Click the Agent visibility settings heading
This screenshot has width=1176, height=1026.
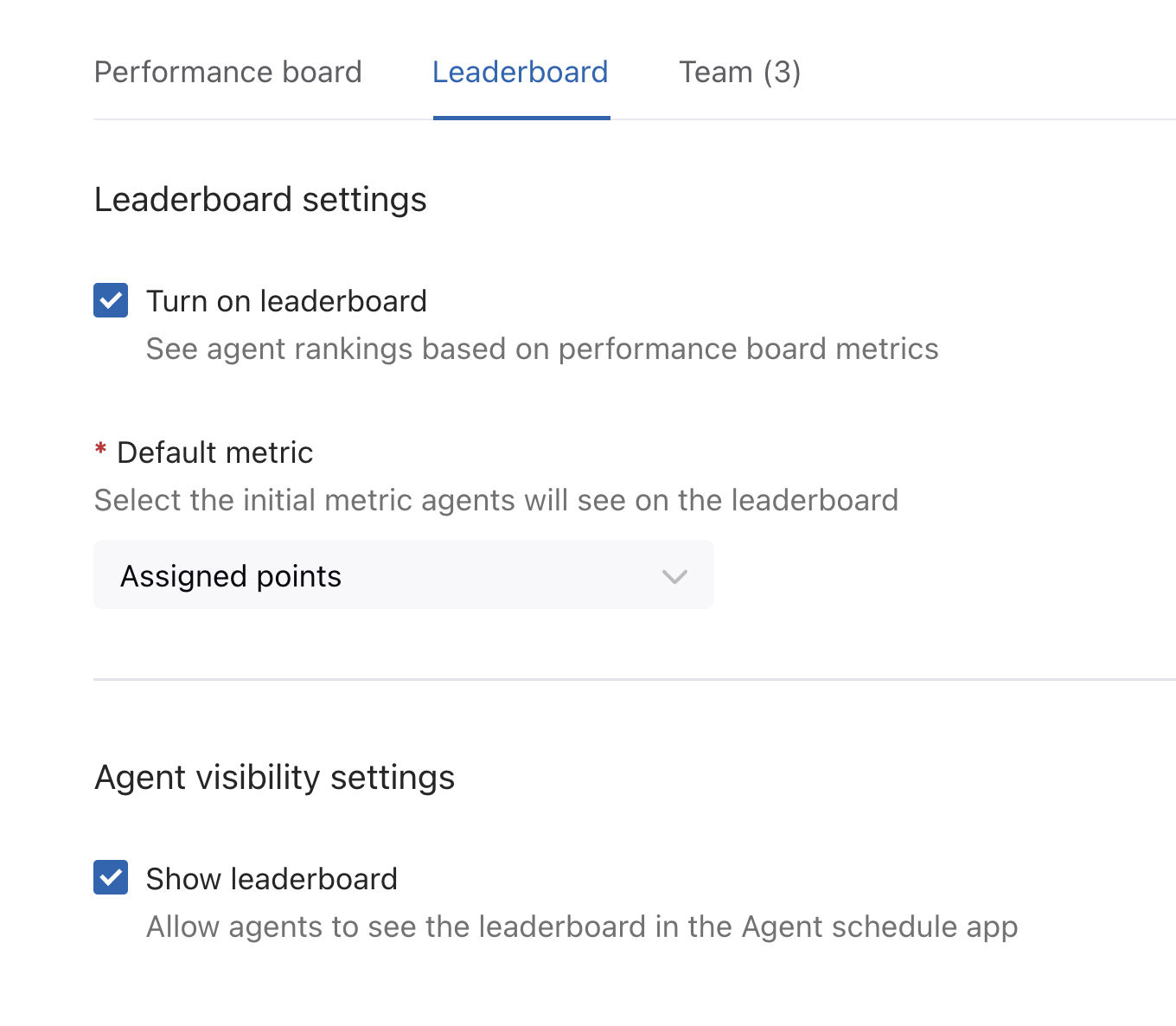[x=274, y=778]
